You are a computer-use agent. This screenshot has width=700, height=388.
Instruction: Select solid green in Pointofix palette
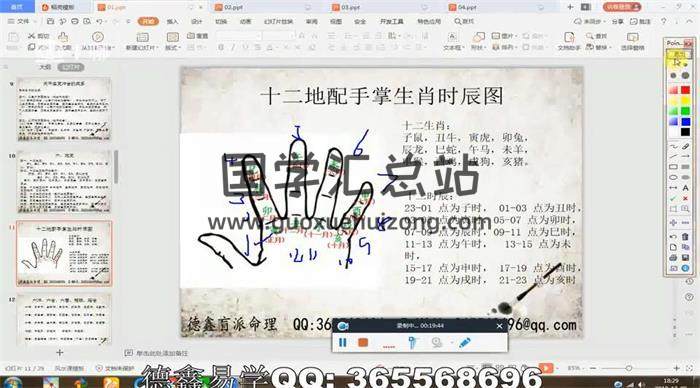[x=685, y=111]
